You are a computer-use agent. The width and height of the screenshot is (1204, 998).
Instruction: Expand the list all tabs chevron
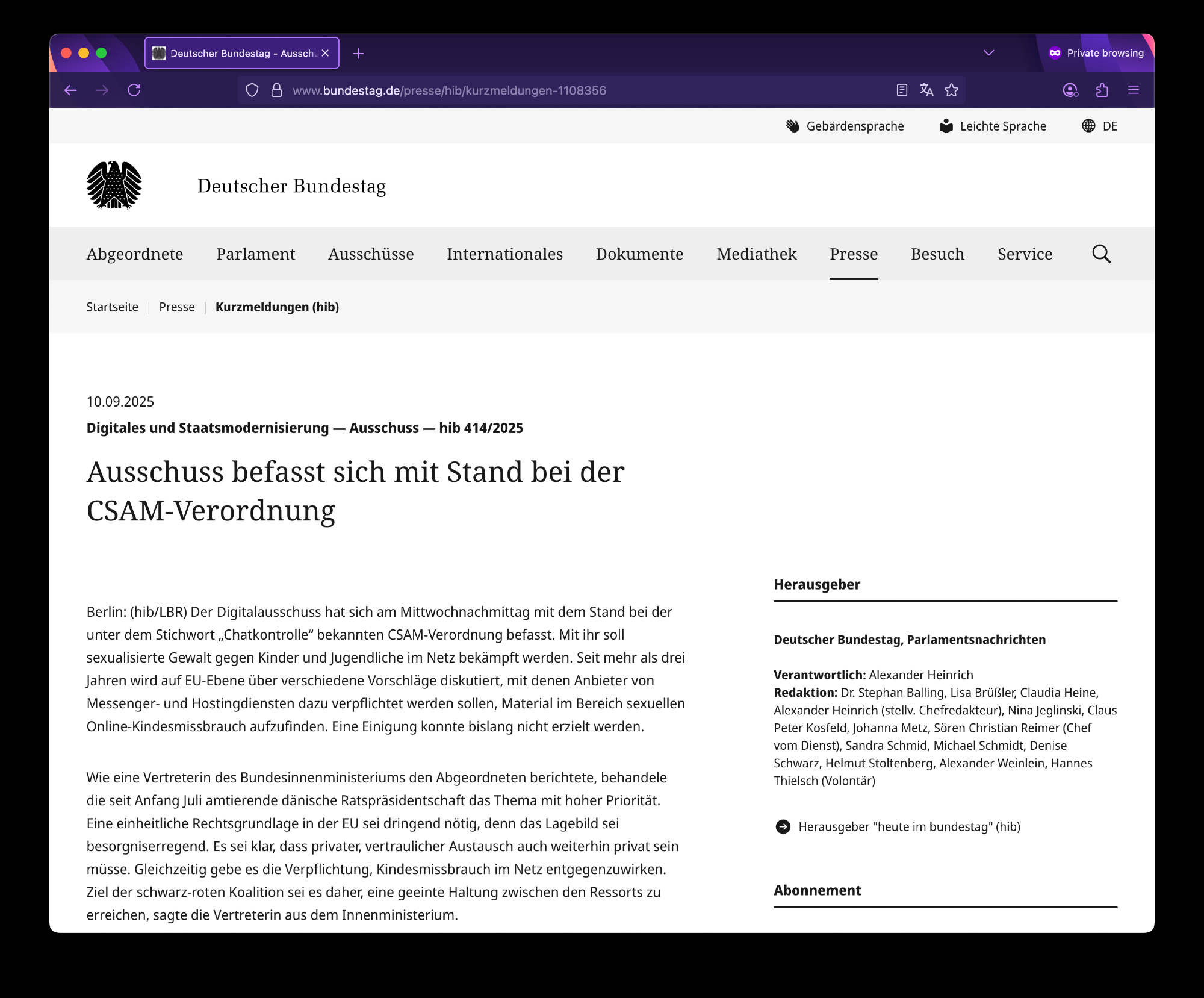tap(988, 53)
